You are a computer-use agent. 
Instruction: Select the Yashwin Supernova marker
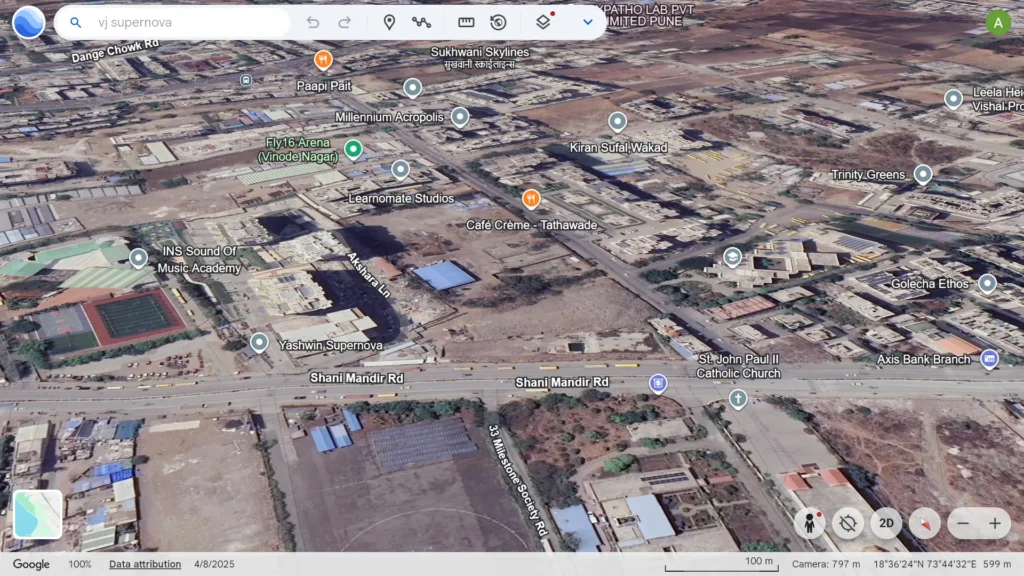click(x=257, y=344)
